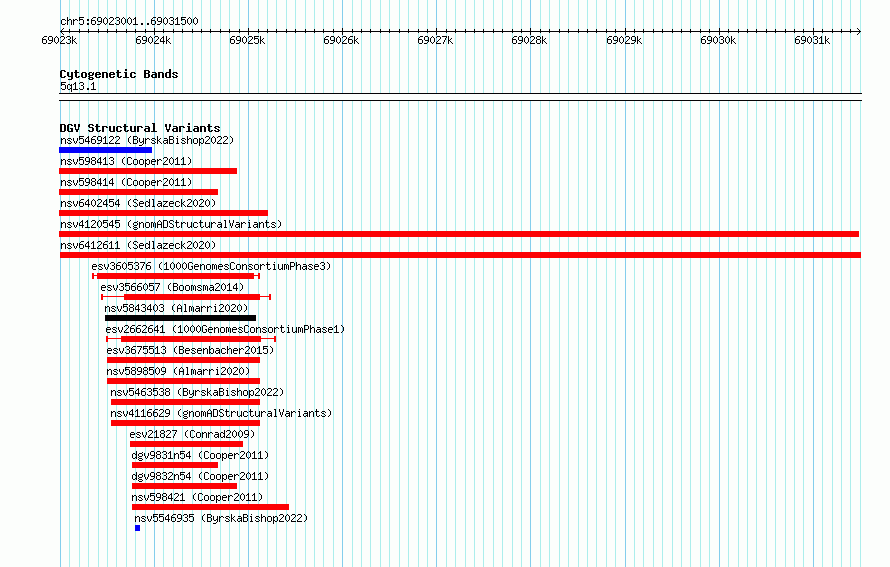Image resolution: width=890 pixels, height=567 pixels.
Task: Open nsv4116629 (gnomADStructuralVariants) label
Action: 221,413
